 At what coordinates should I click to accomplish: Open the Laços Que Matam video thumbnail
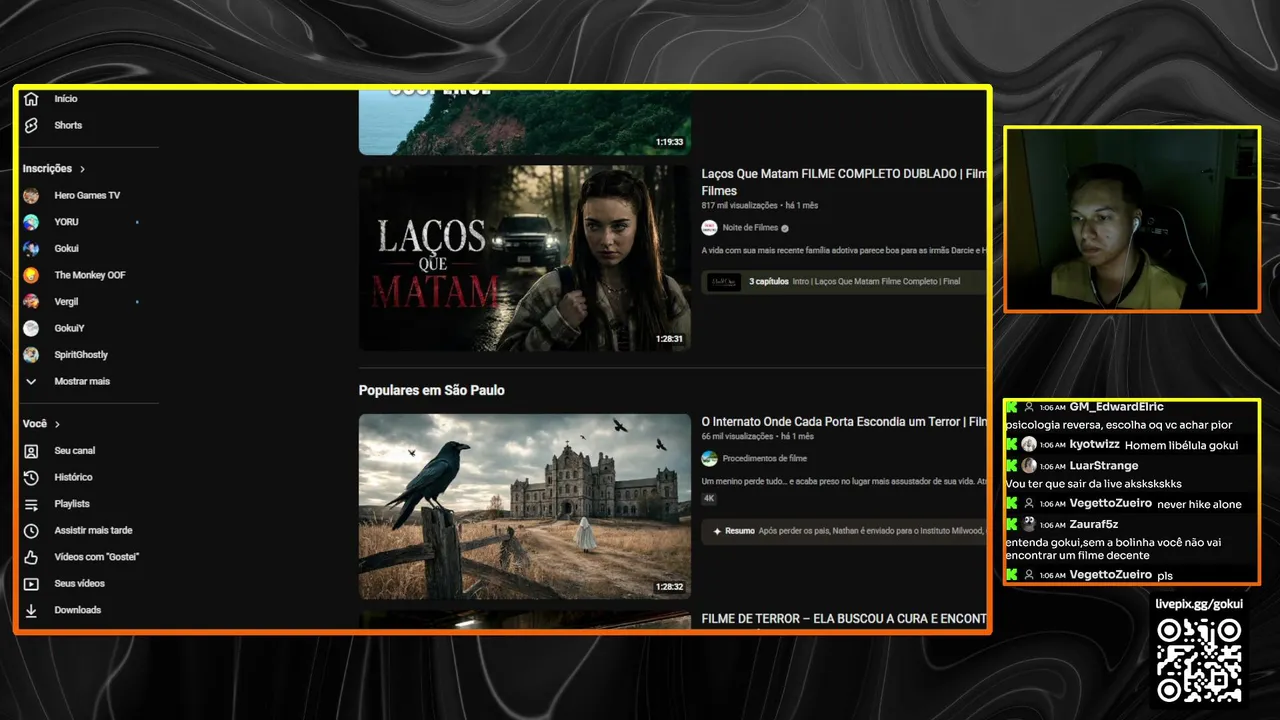coord(525,258)
